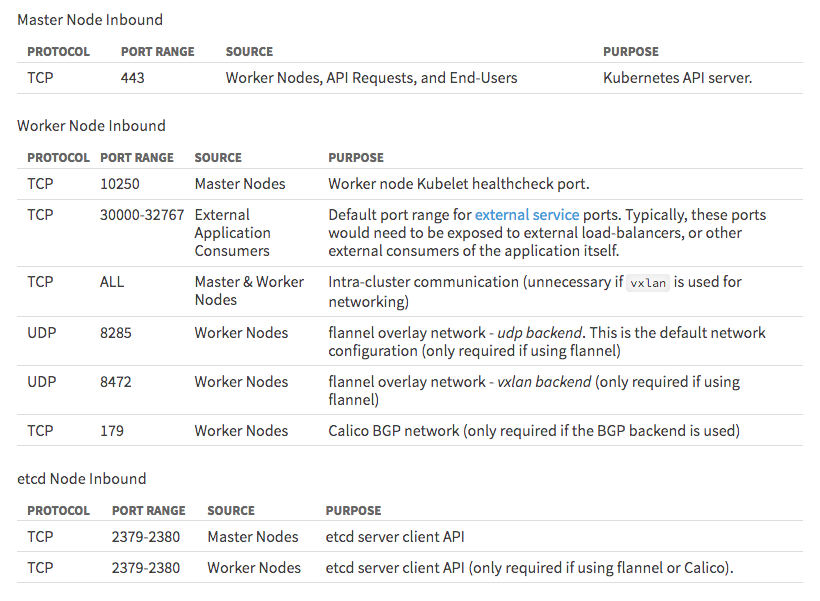This screenshot has width=820, height=601.
Task: Click the ALL port range cell
Action: tap(112, 282)
